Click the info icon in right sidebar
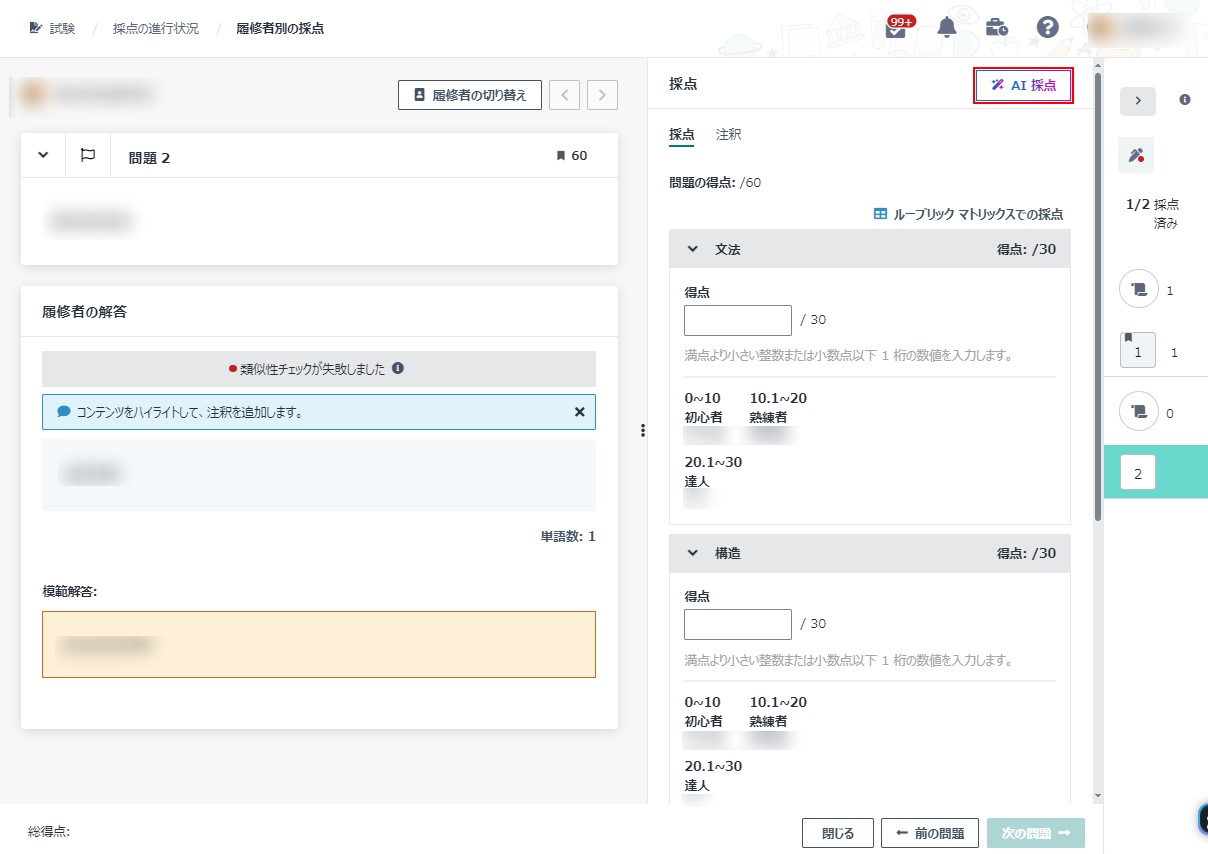Image resolution: width=1208 pixels, height=854 pixels. (x=1185, y=100)
